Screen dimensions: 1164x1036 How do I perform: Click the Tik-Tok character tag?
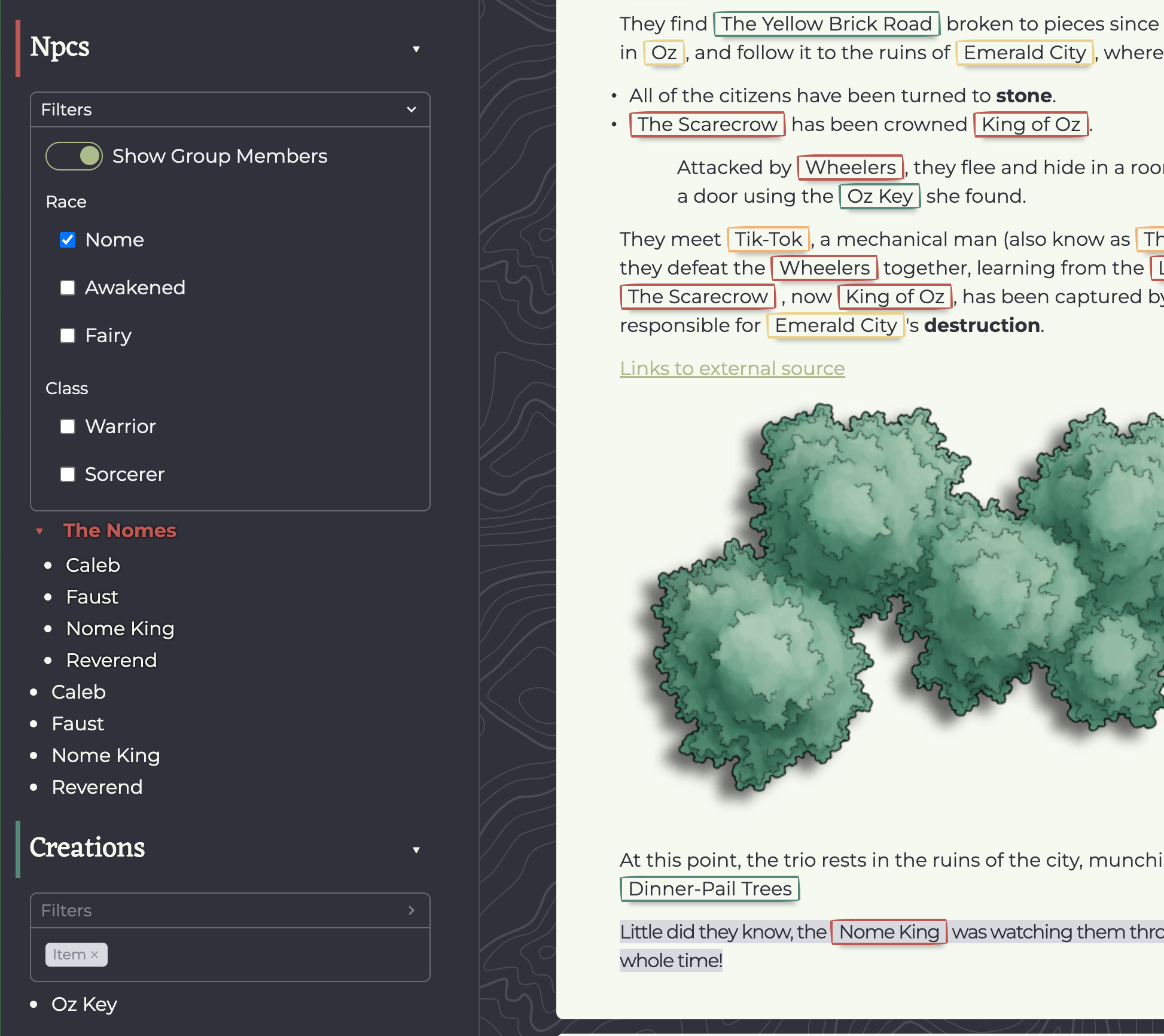[x=767, y=239]
